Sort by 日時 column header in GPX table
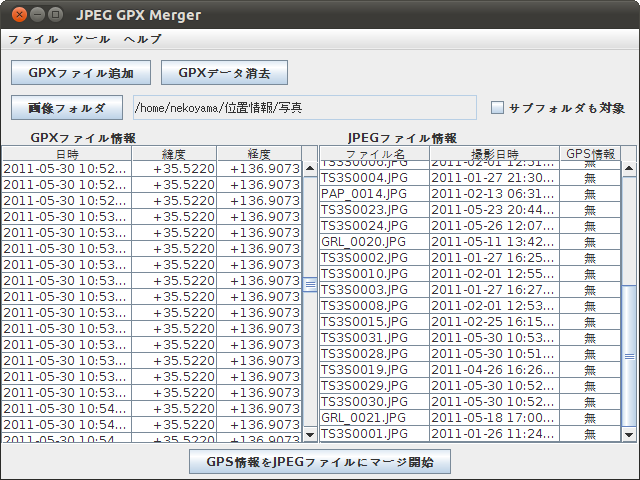 point(67,154)
